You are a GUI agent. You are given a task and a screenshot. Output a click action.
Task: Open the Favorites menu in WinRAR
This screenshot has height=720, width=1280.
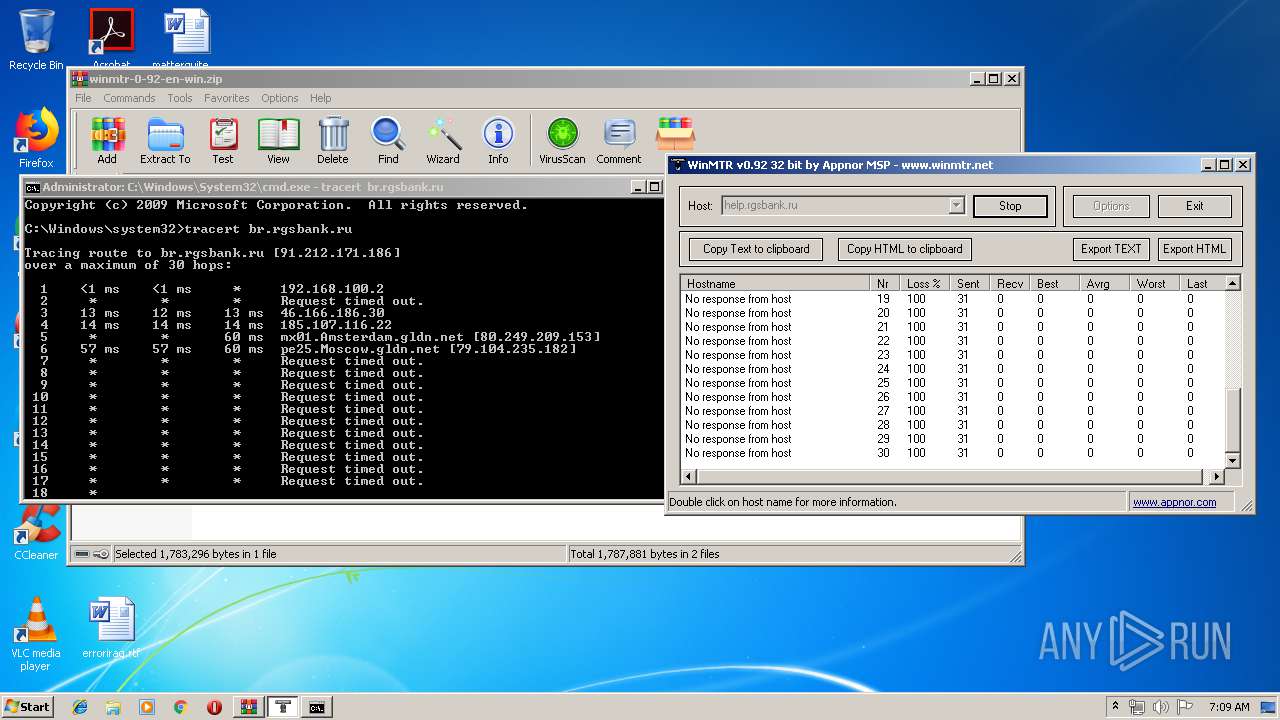(227, 98)
